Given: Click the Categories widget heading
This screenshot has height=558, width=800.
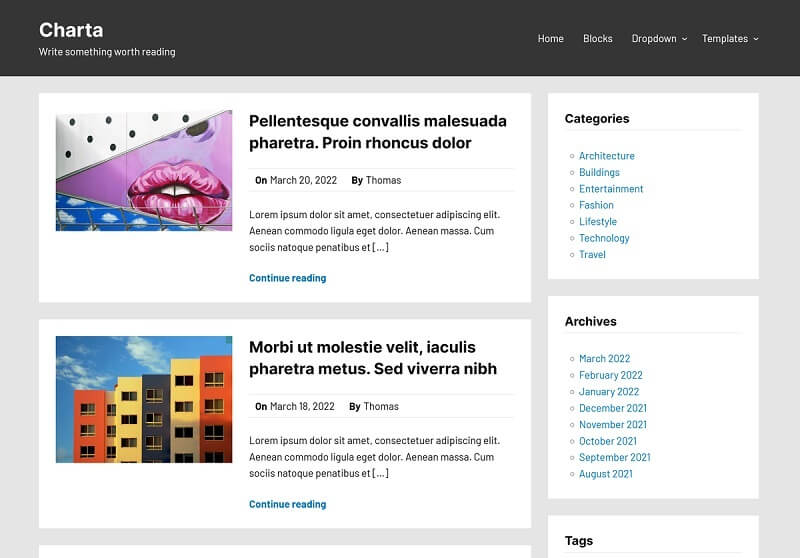Looking at the screenshot, I should [x=596, y=119].
